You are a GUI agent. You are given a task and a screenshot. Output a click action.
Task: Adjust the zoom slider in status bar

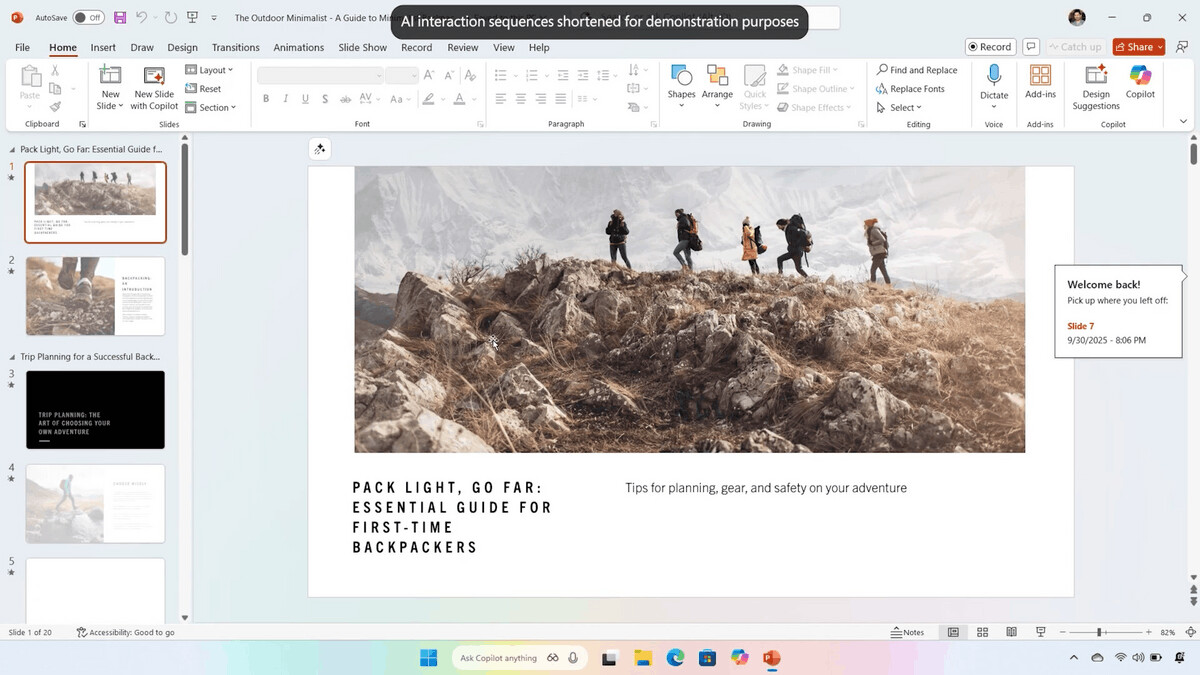click(x=1099, y=632)
